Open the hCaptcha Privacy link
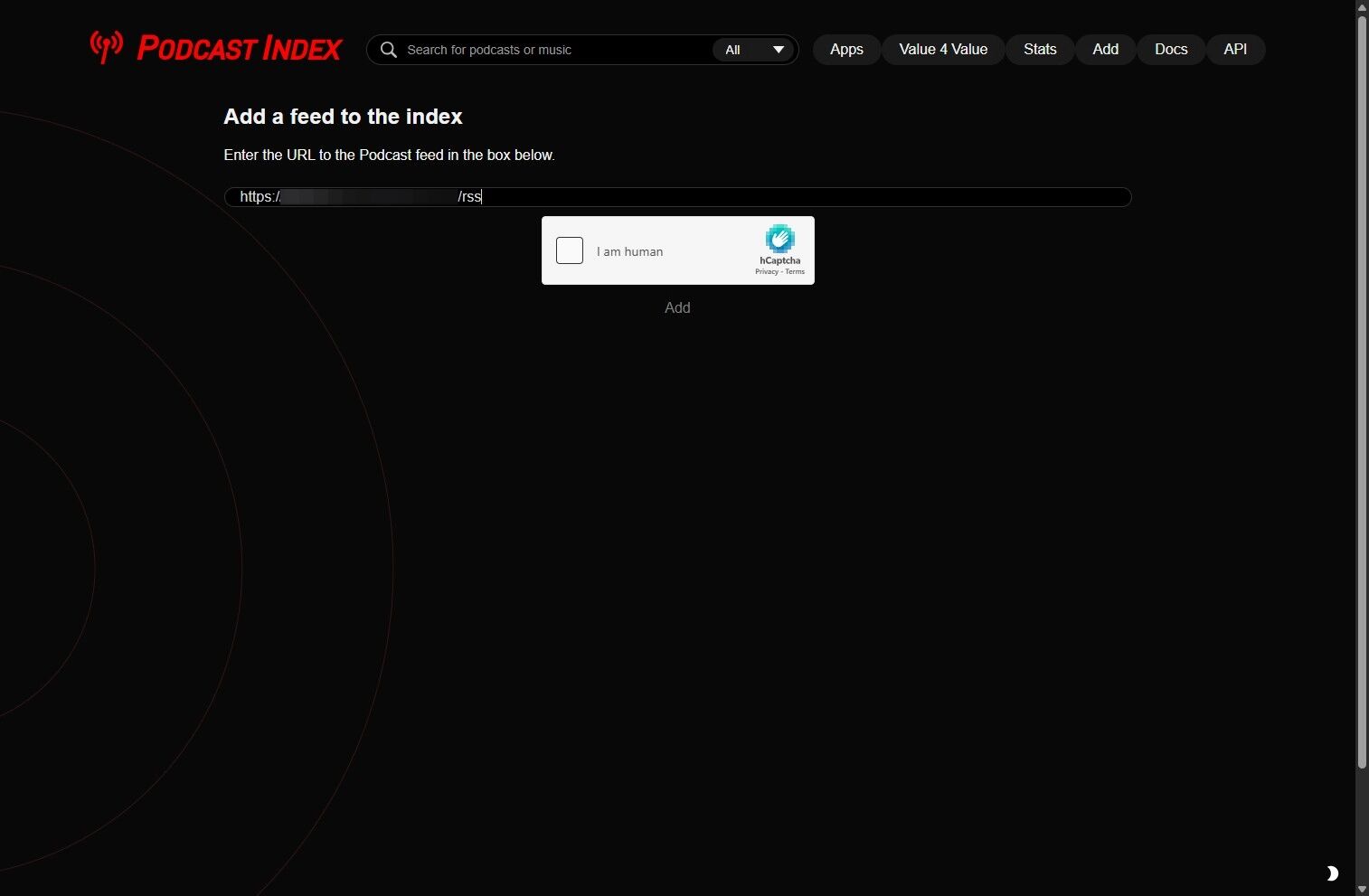The image size is (1369, 896). coord(767,272)
